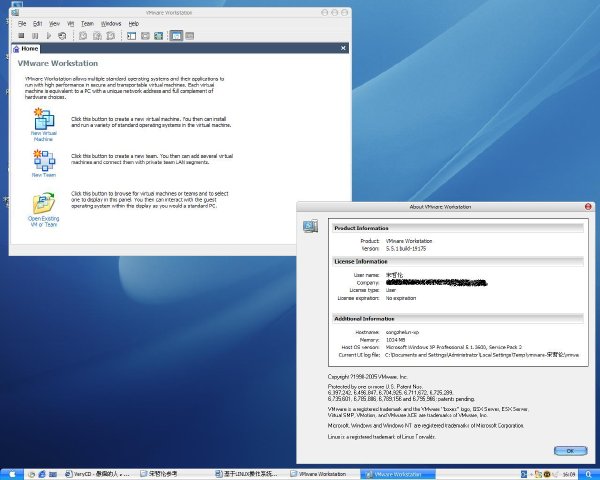Viewport: 600px width, 480px height.
Task: Click the New Virtual Machine icon
Action: click(44, 119)
